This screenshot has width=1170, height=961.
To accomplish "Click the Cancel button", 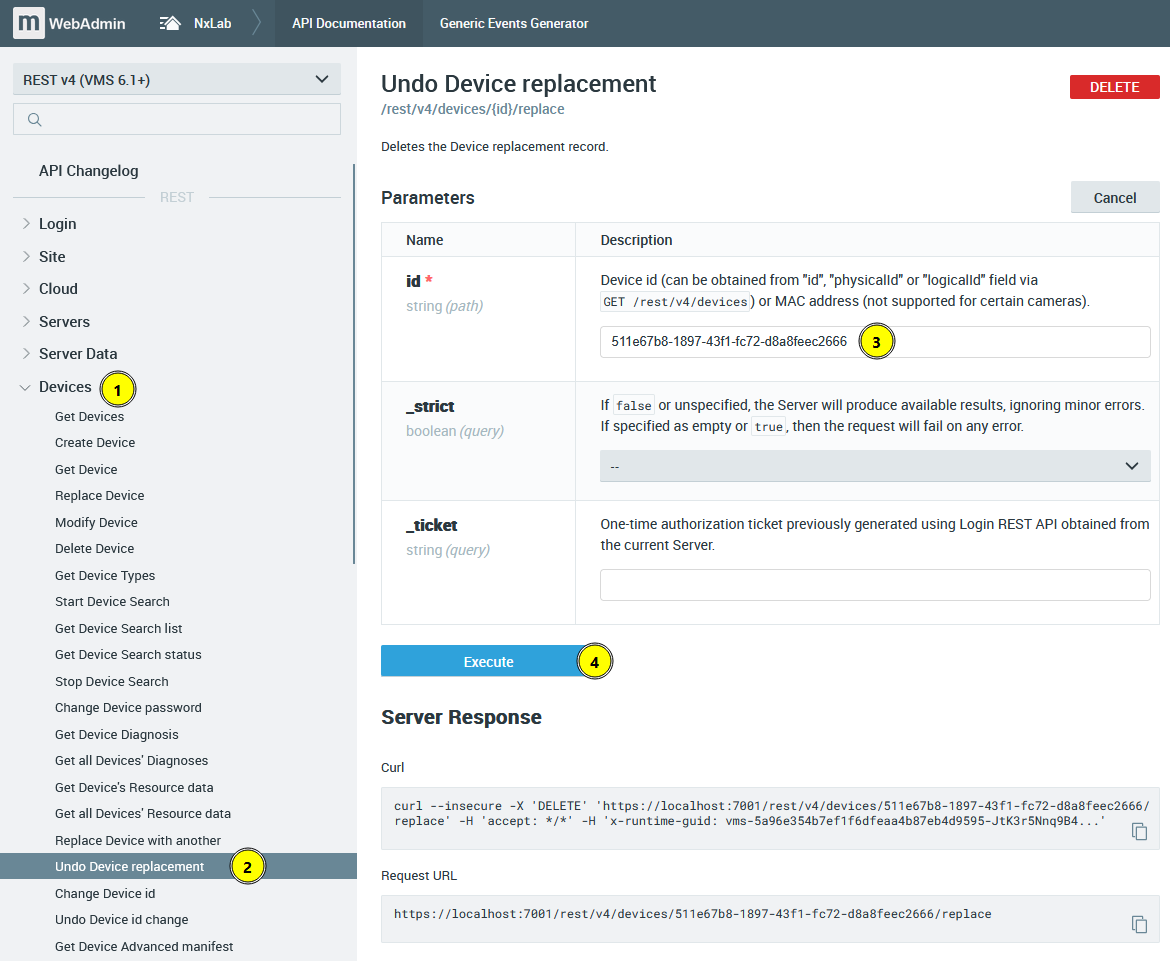I will point(1115,198).
